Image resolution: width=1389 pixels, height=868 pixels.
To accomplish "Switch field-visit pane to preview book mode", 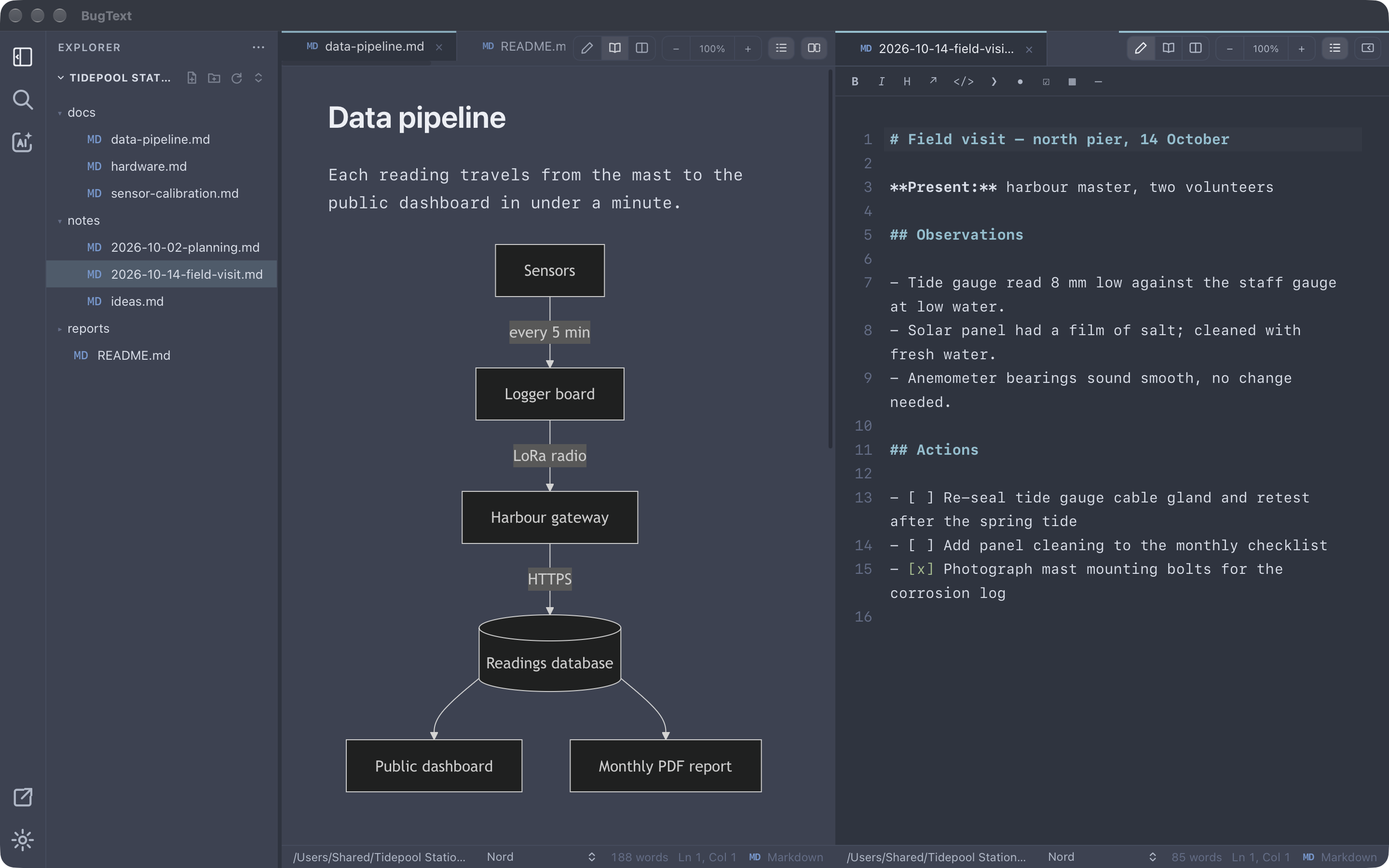I will click(x=1168, y=48).
